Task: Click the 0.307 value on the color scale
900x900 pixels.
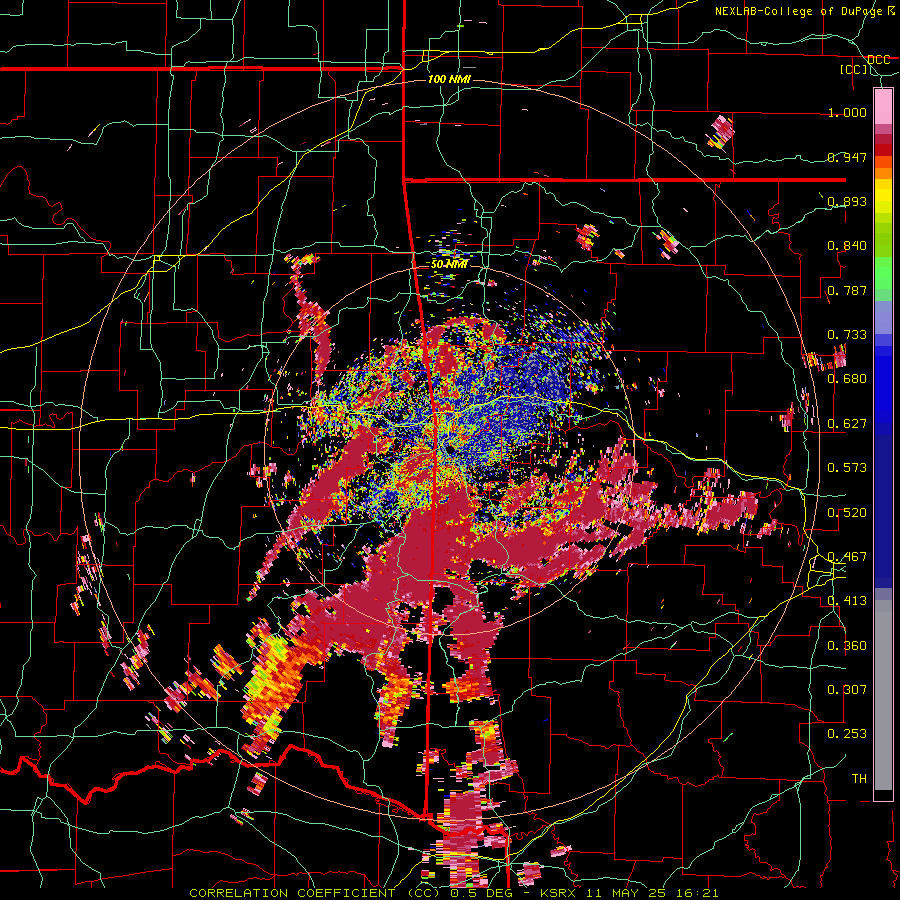Action: (847, 690)
